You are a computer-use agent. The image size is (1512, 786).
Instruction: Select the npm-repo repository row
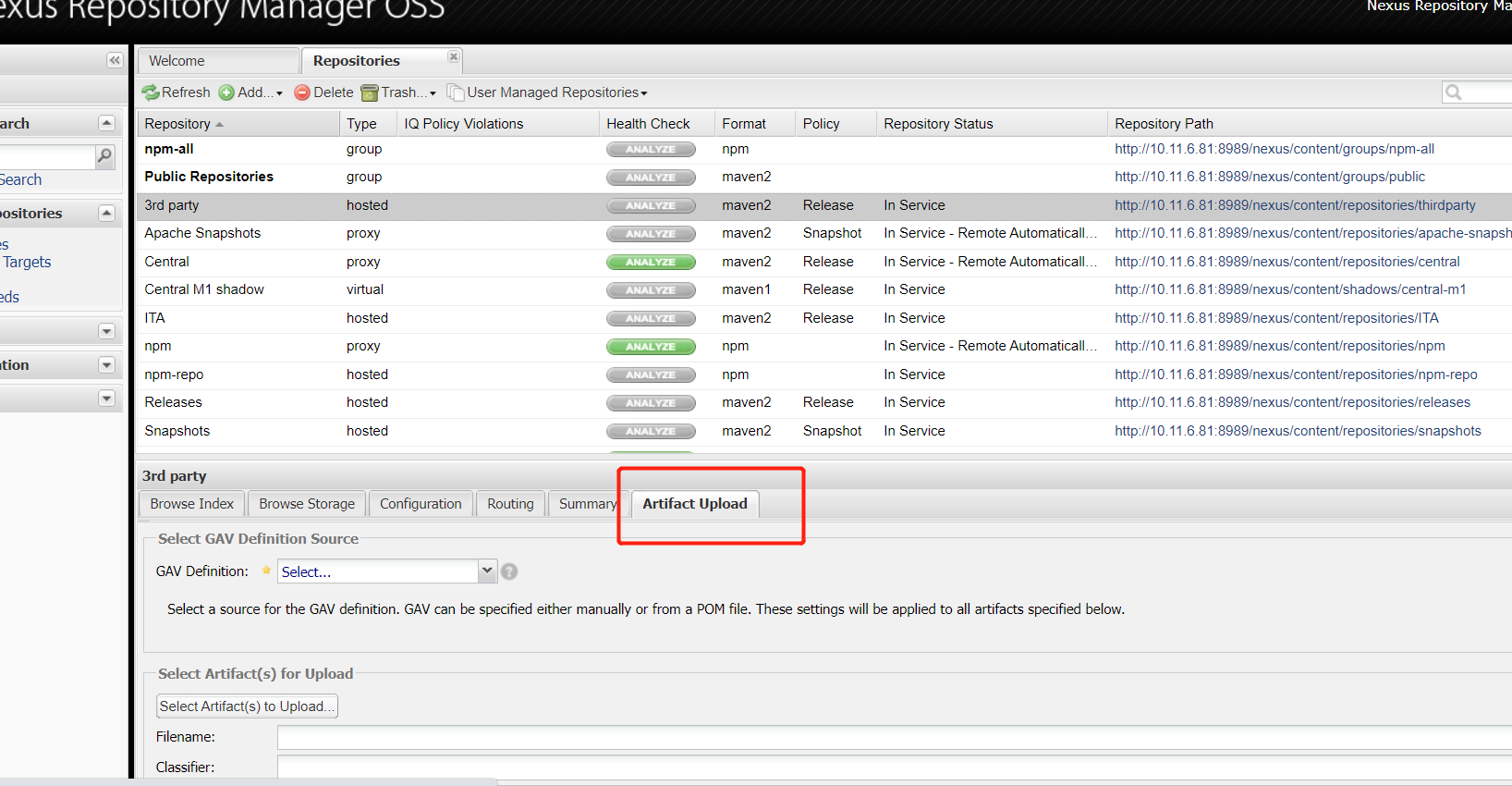824,375
